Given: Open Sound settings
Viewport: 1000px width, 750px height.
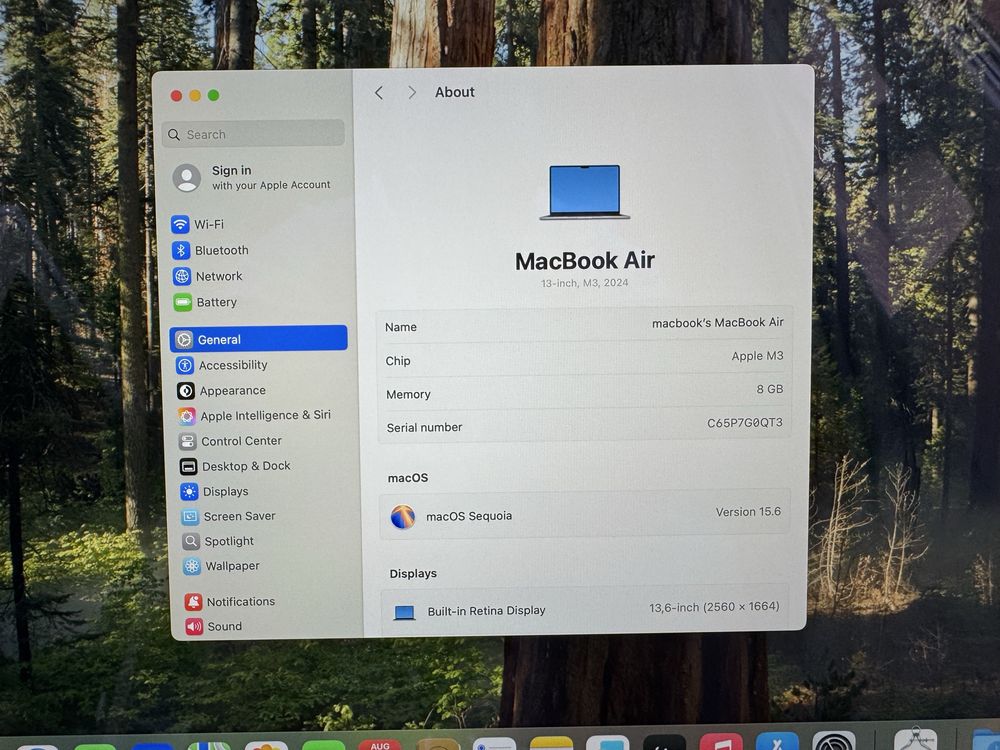Looking at the screenshot, I should [x=214, y=626].
